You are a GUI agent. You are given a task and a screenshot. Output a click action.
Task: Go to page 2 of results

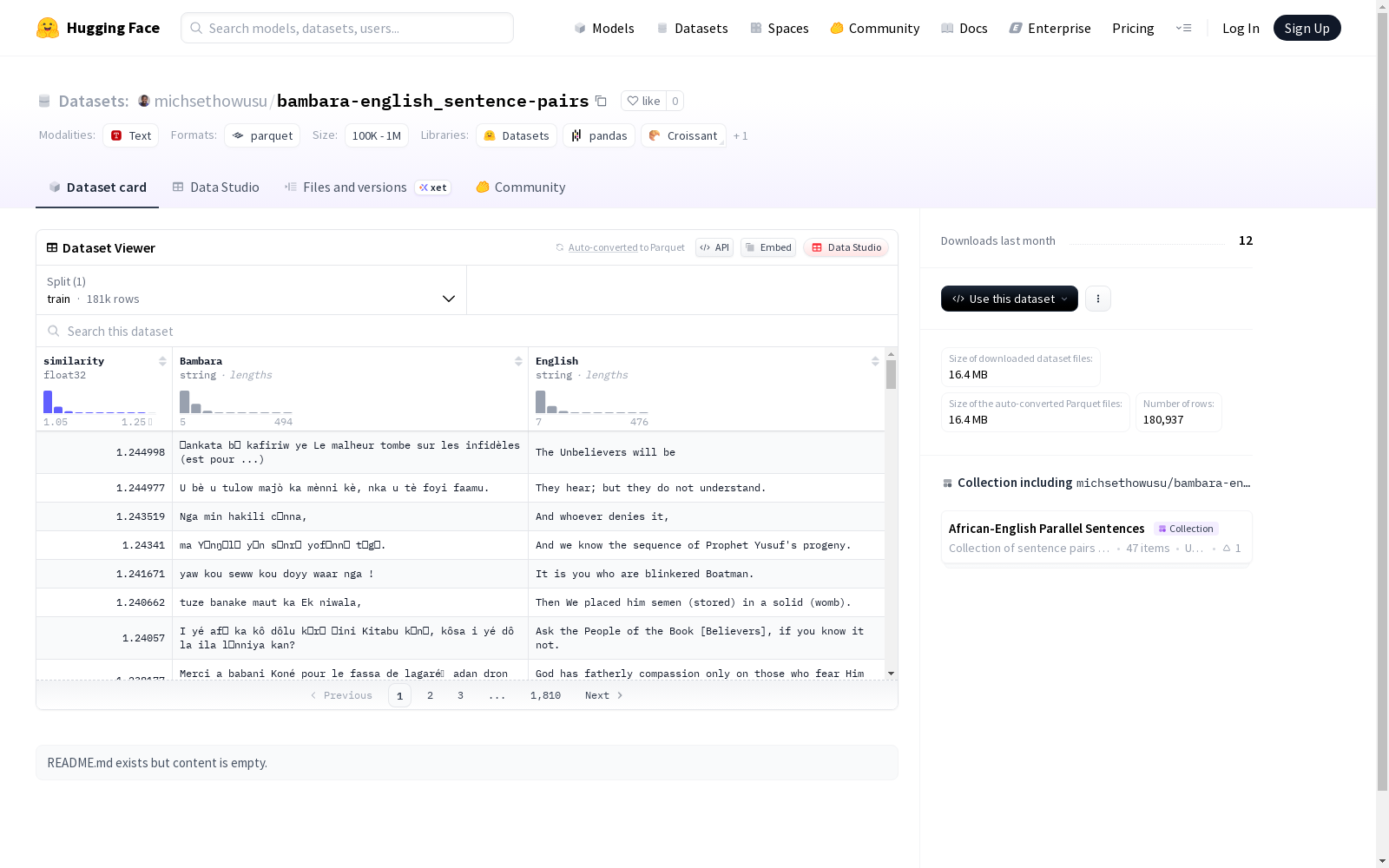(x=430, y=695)
